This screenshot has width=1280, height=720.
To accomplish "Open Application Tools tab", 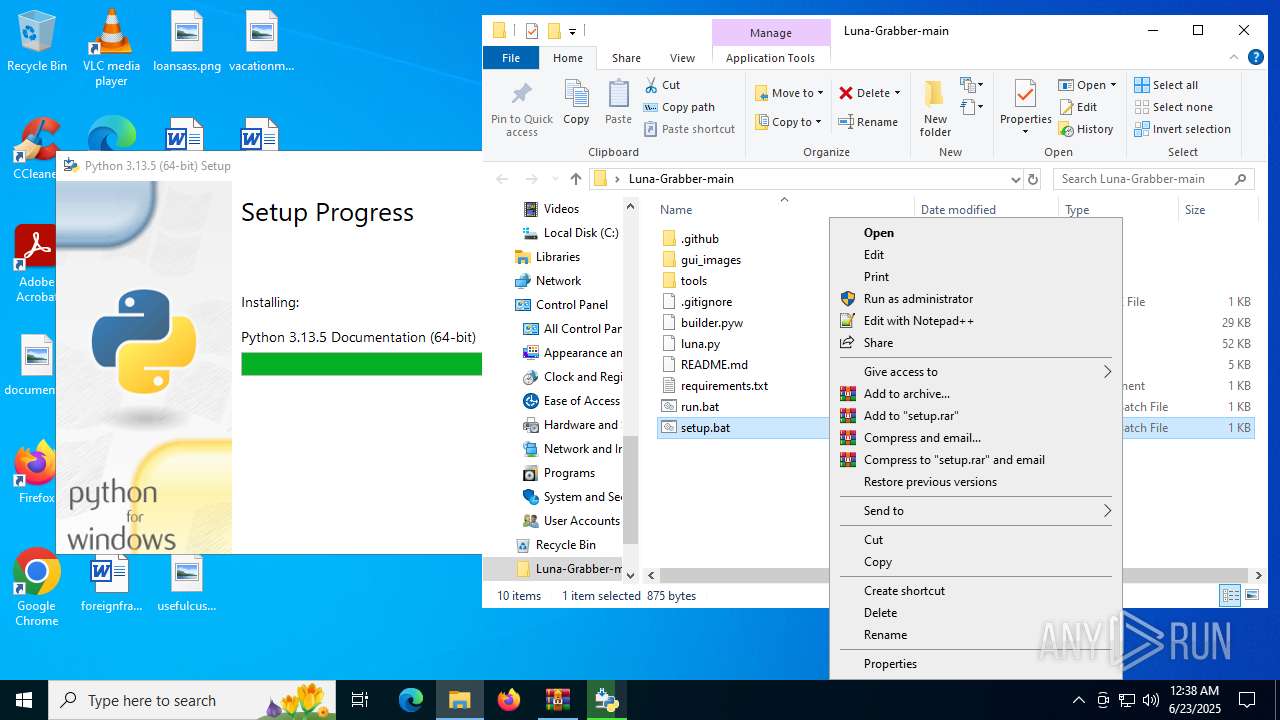I will tap(770, 58).
